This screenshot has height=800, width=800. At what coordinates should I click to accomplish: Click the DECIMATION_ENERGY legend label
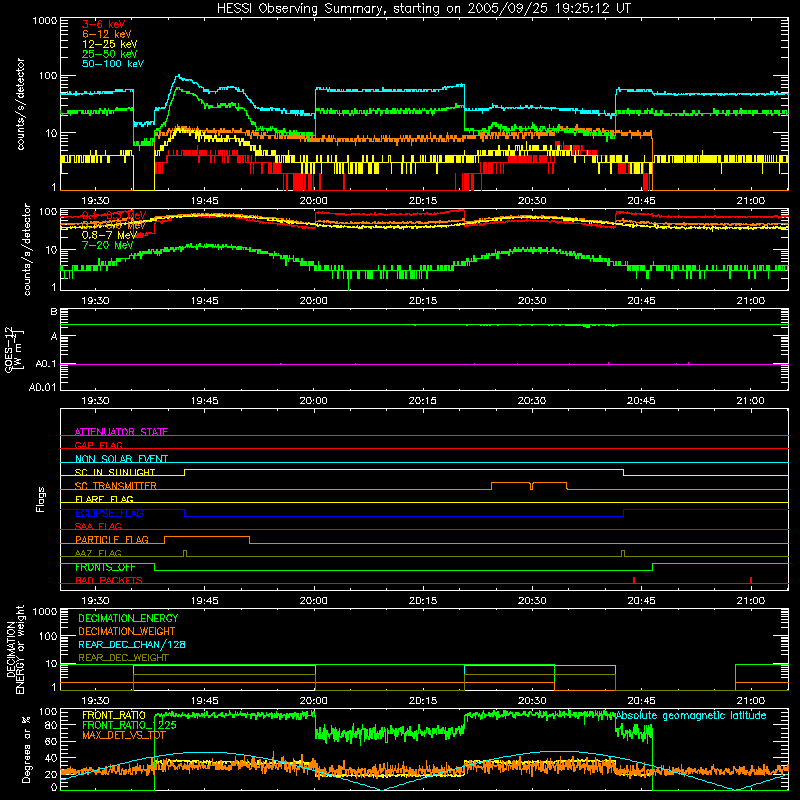click(128, 618)
